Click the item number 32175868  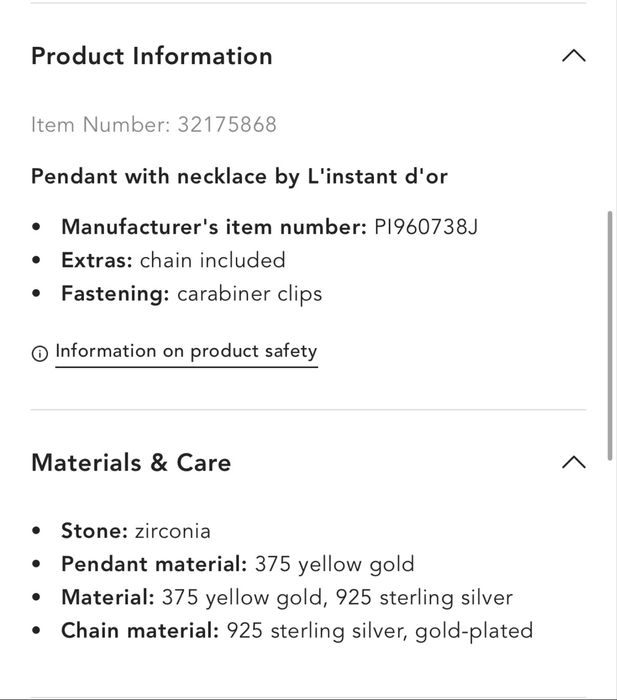pos(227,125)
